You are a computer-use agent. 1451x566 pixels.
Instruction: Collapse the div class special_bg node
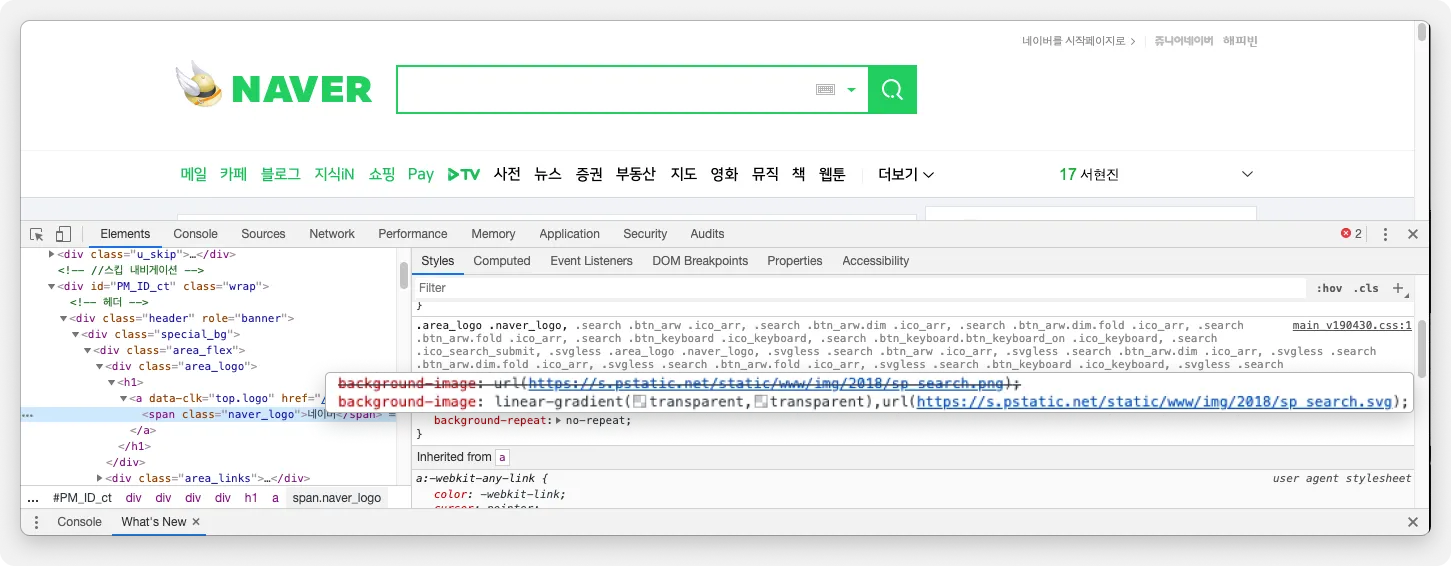click(76, 334)
